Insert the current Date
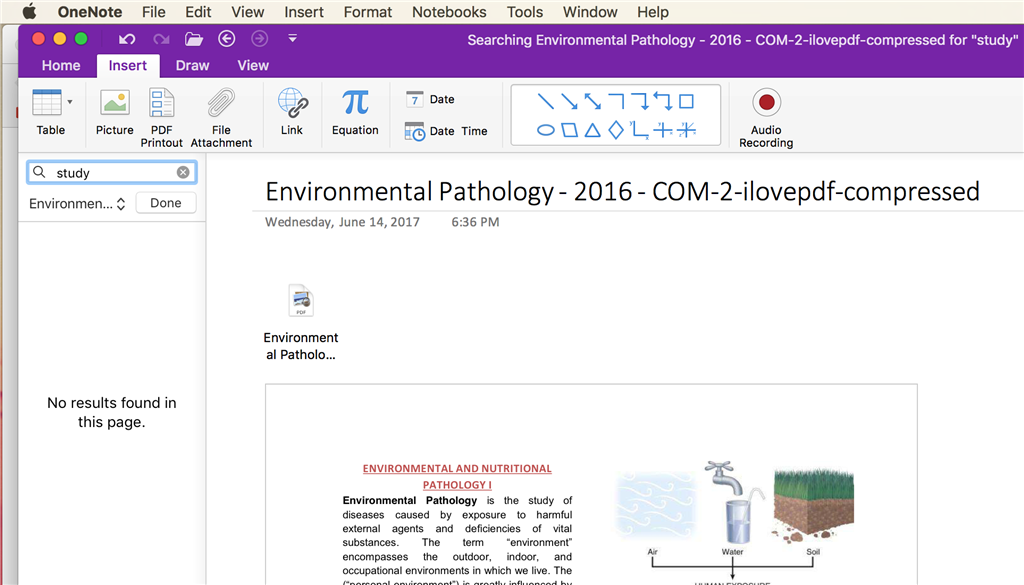Image resolution: width=1024 pixels, height=585 pixels. 430,99
